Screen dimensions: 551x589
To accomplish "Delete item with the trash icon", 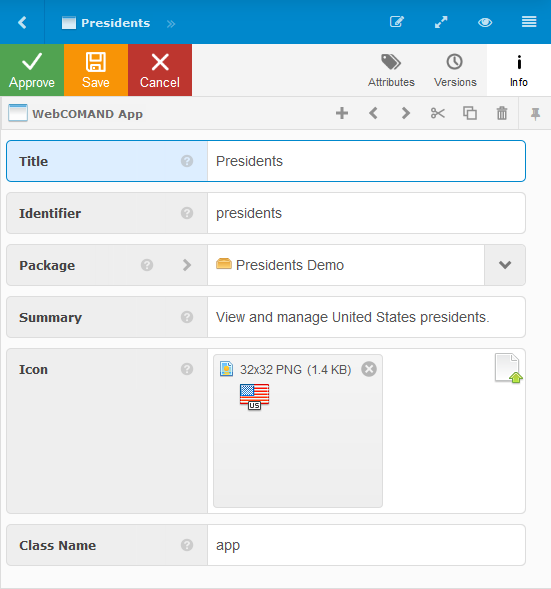I will click(x=502, y=113).
